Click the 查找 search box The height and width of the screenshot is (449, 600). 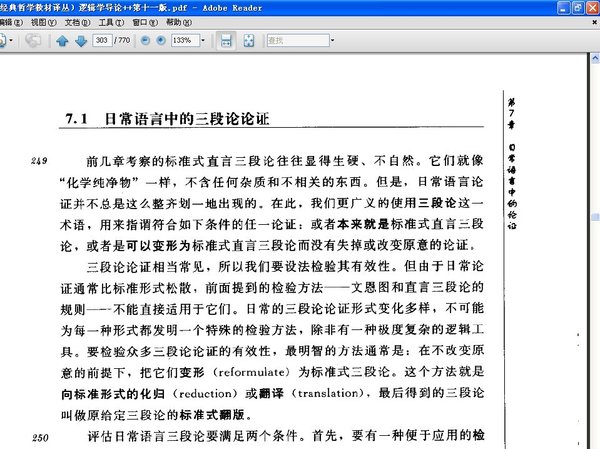click(298, 40)
